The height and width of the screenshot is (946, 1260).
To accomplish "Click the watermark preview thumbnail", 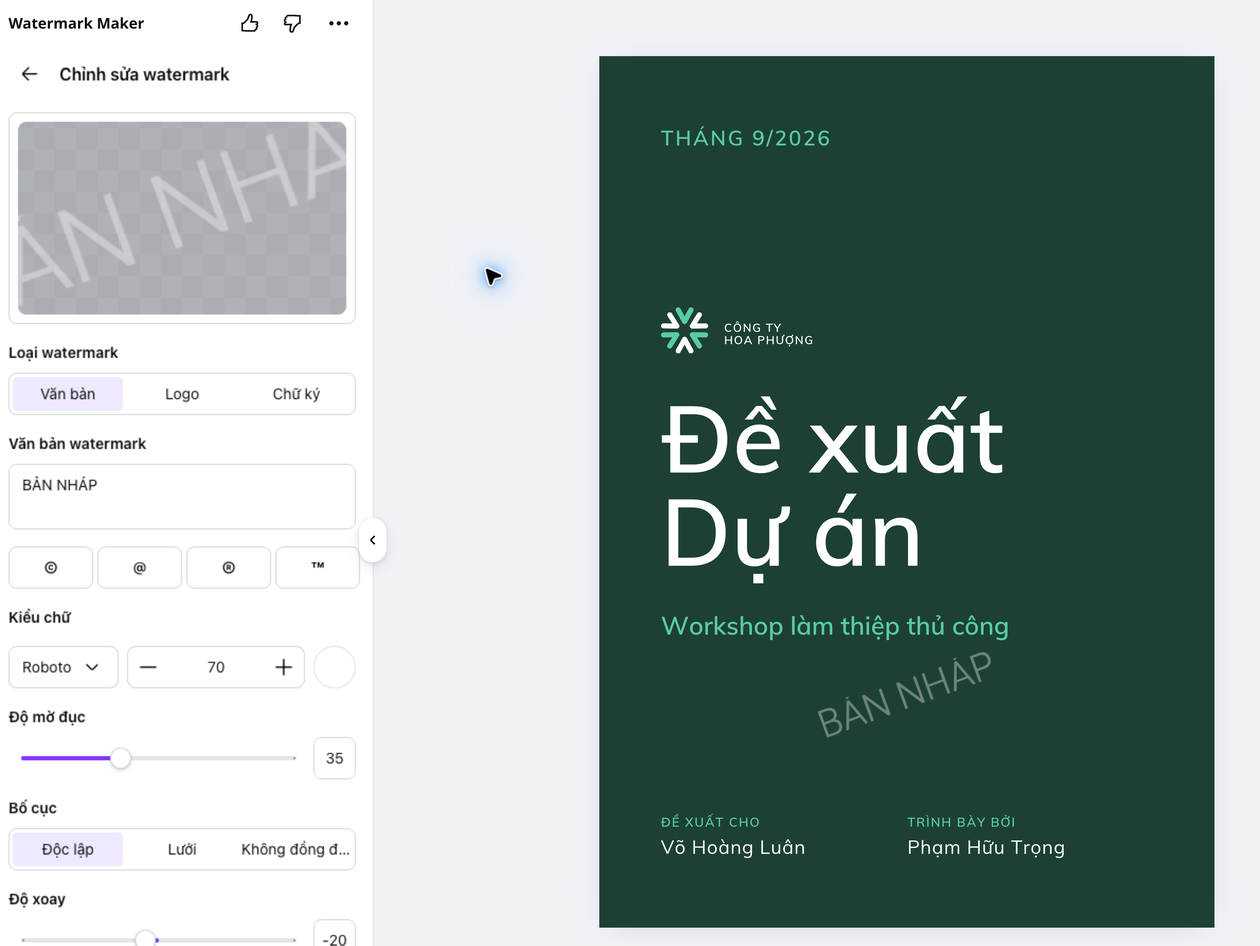I will pyautogui.click(x=182, y=218).
